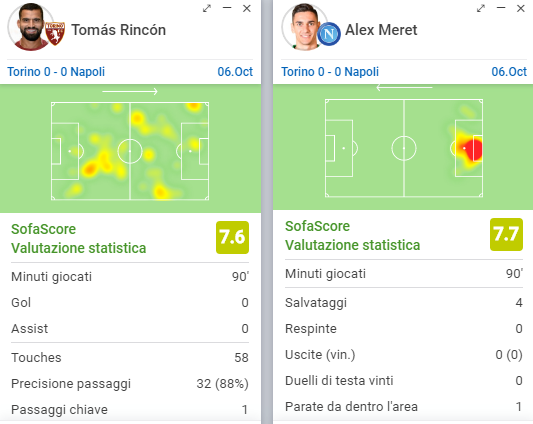Expand the Tomás Rincón player panel
The image size is (533, 424).
click(x=207, y=9)
